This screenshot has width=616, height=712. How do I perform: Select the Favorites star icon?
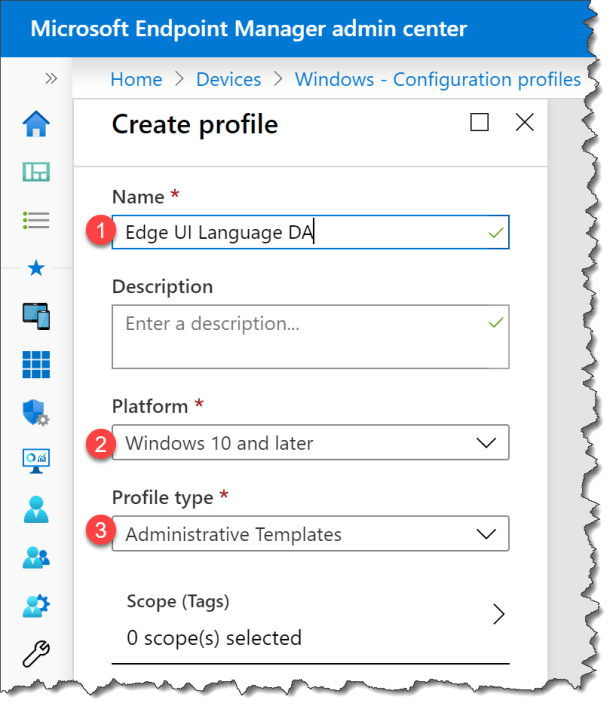pos(36,268)
